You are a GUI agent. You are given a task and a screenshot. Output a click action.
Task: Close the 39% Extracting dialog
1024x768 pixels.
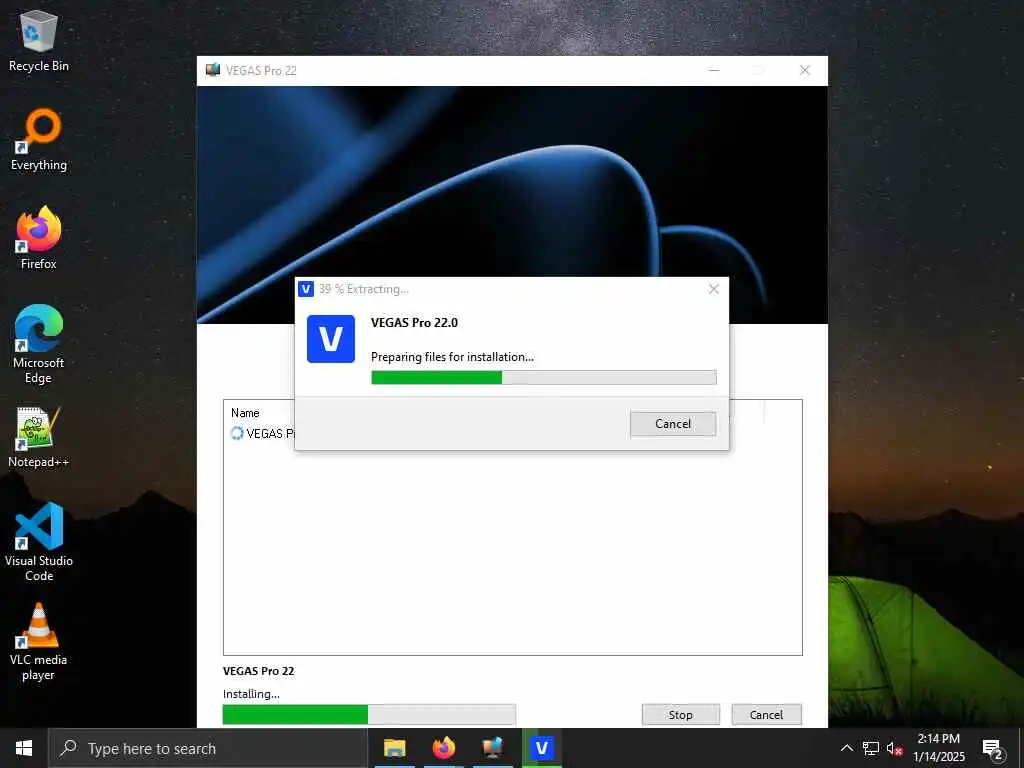[714, 289]
